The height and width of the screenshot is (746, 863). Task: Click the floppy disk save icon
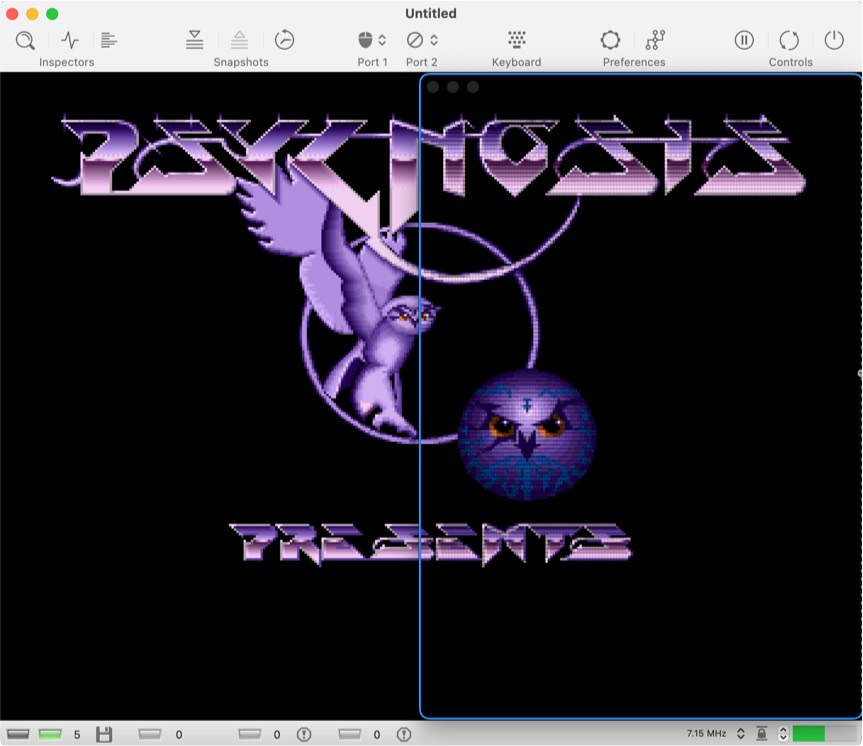click(x=104, y=734)
